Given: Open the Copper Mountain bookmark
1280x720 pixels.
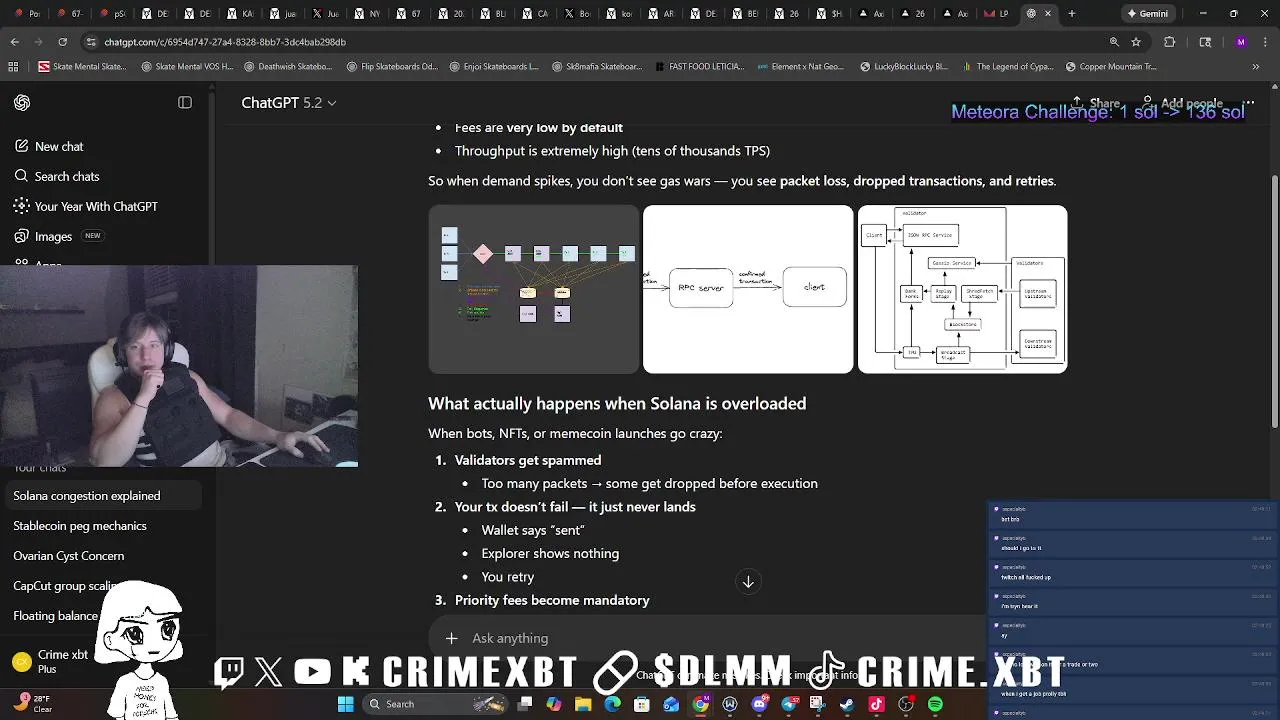Looking at the screenshot, I should pos(1111,67).
